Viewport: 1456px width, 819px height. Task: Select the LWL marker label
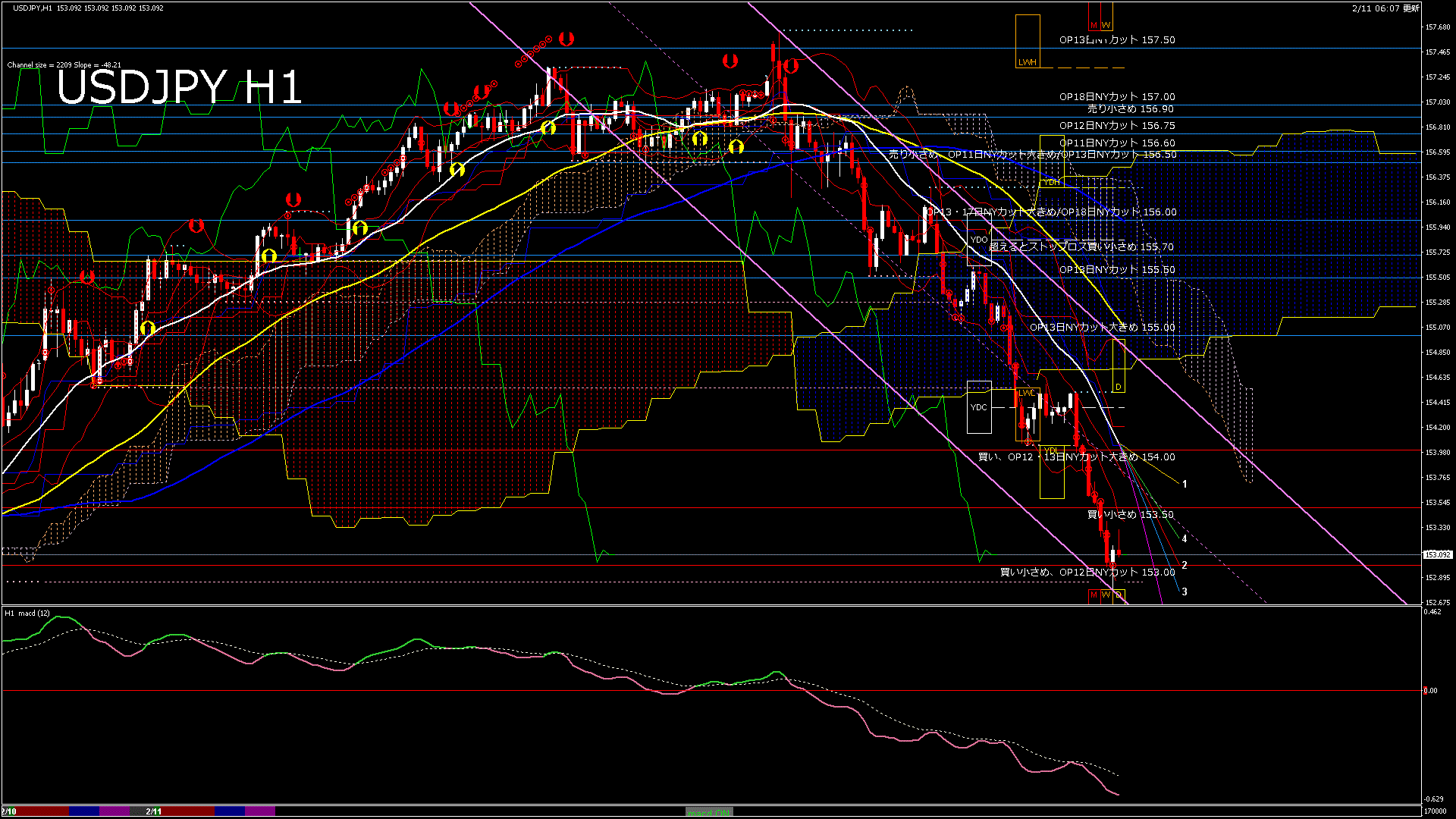click(x=1026, y=393)
